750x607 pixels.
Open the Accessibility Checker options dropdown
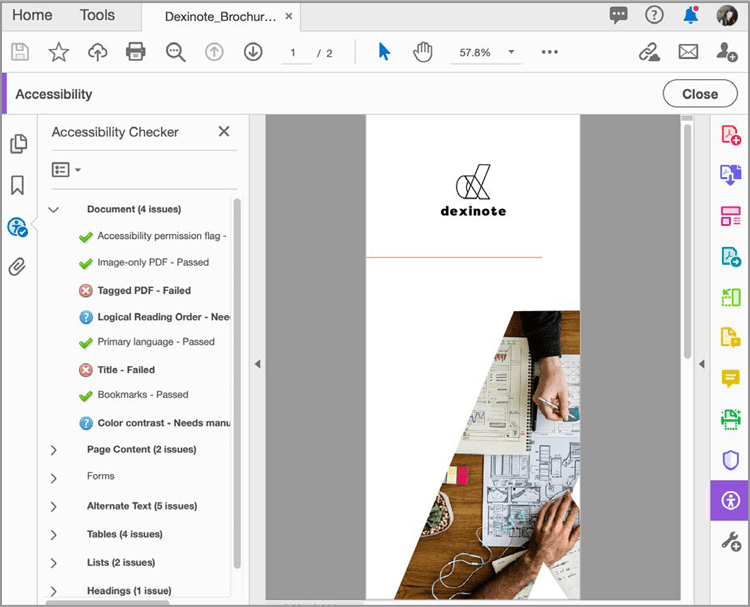66,169
